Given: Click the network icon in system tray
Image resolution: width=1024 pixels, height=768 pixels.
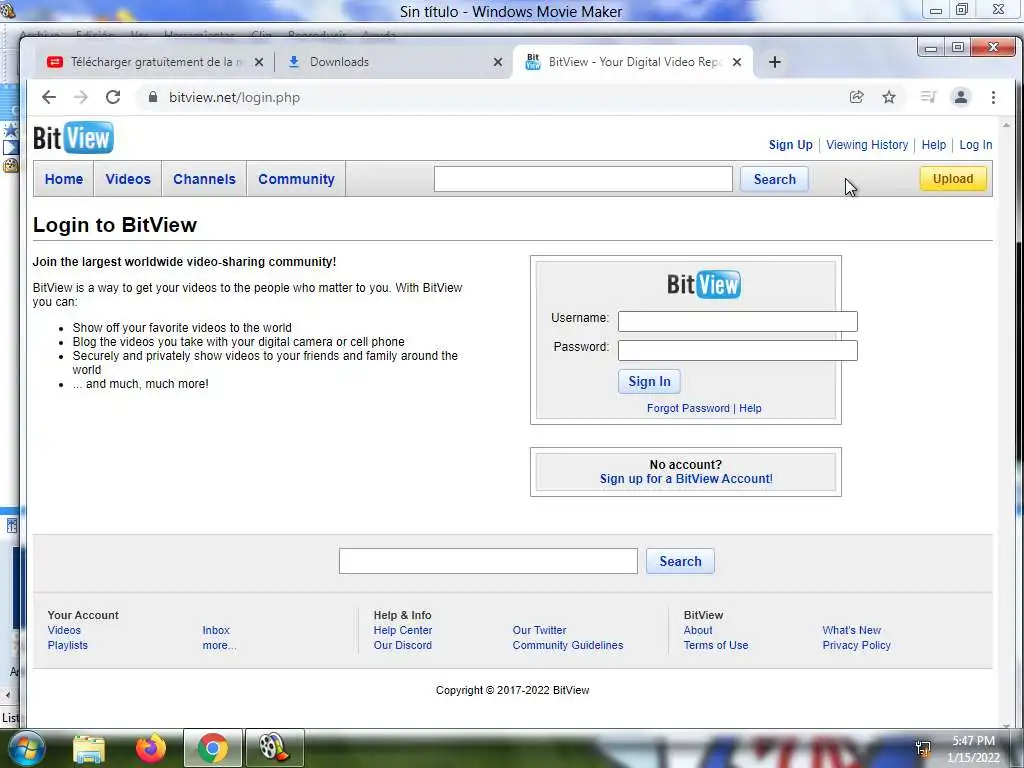Looking at the screenshot, I should [923, 748].
